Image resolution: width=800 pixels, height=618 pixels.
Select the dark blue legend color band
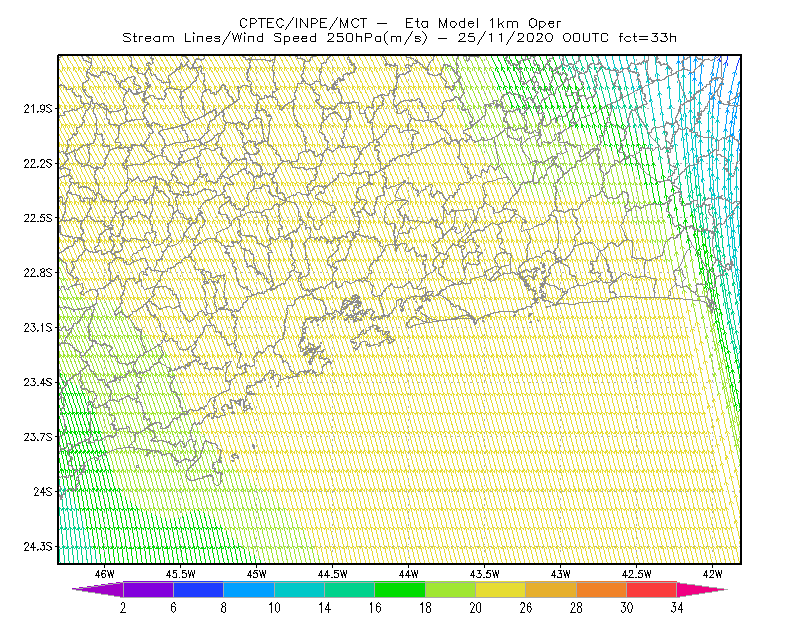tap(198, 589)
